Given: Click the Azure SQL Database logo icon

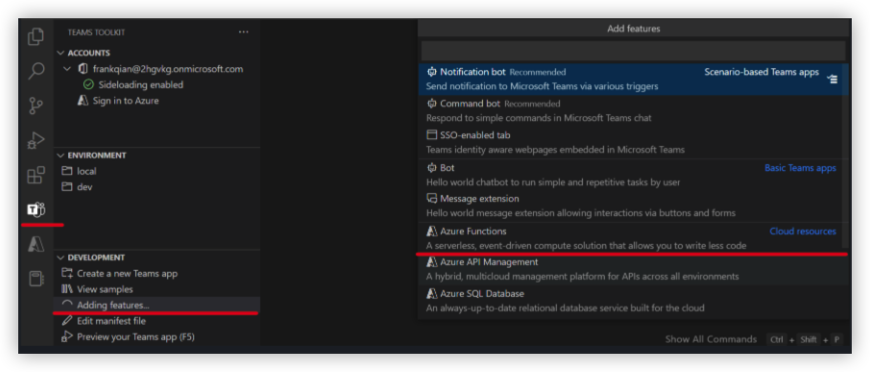Looking at the screenshot, I should [x=432, y=293].
